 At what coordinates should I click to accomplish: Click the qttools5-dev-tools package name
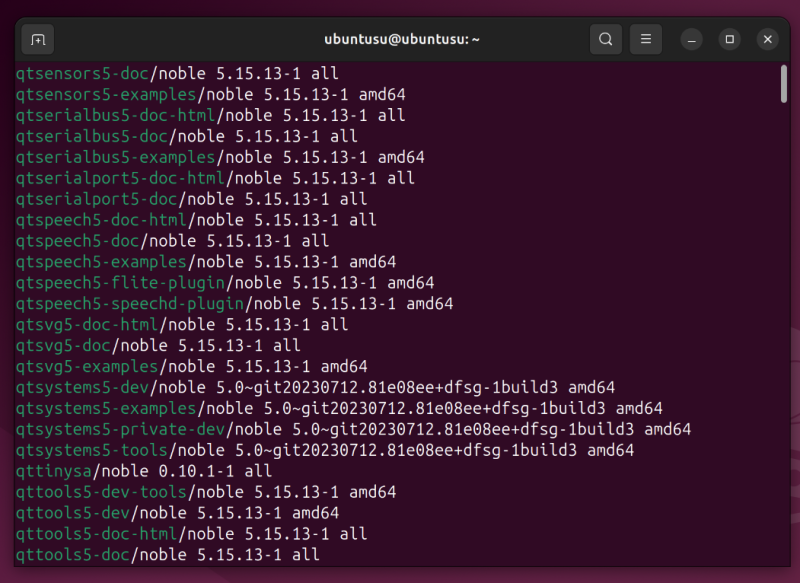(x=100, y=492)
